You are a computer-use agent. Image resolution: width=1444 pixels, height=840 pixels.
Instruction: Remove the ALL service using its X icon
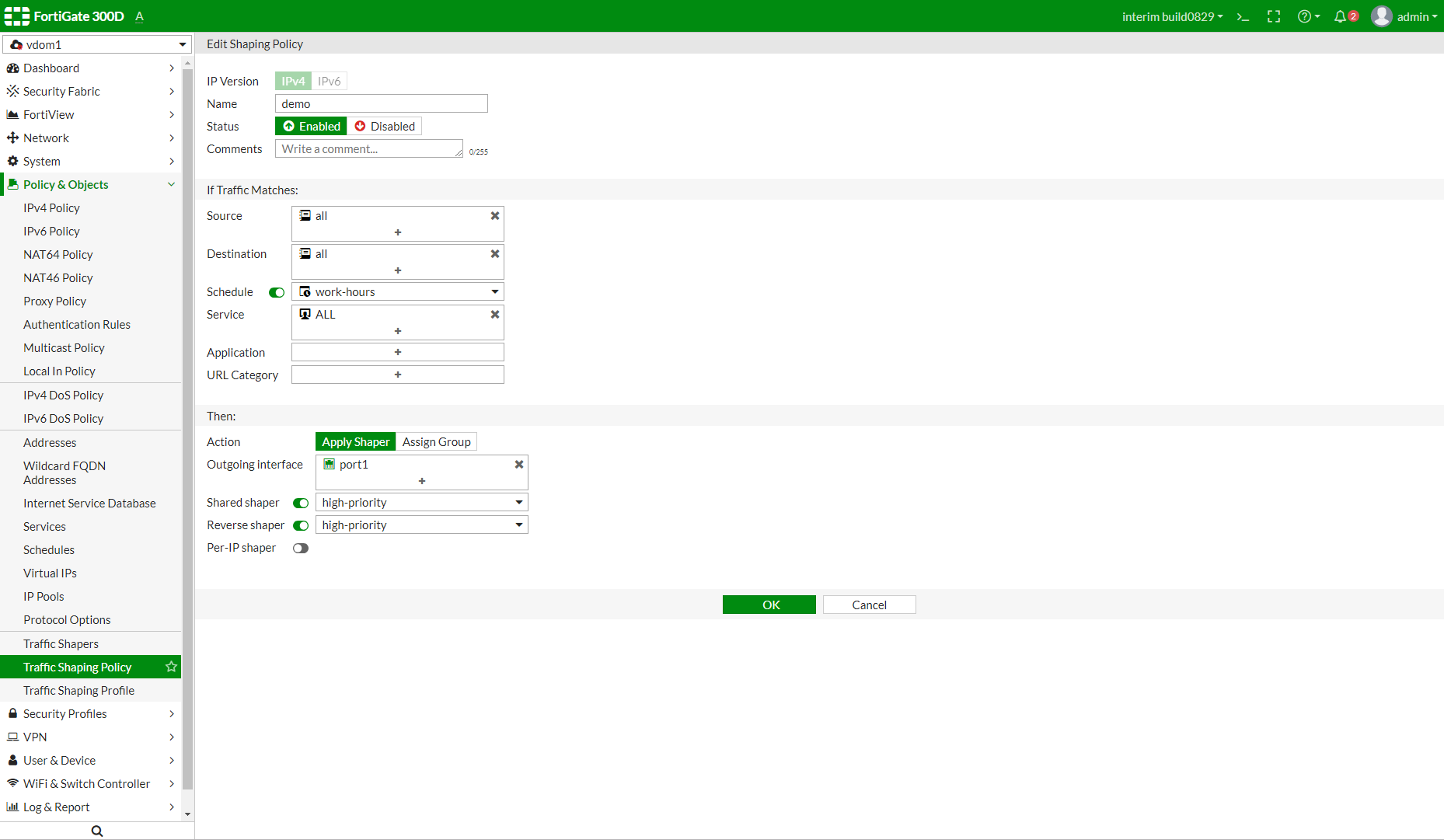tap(495, 314)
